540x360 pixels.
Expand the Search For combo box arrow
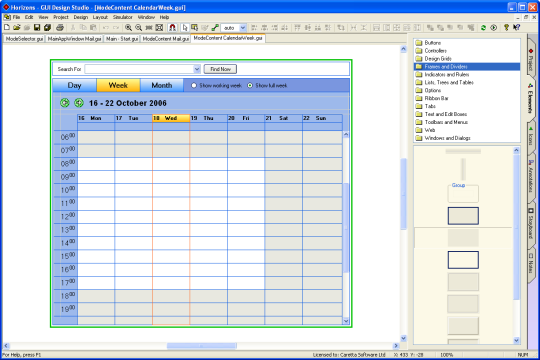click(197, 69)
